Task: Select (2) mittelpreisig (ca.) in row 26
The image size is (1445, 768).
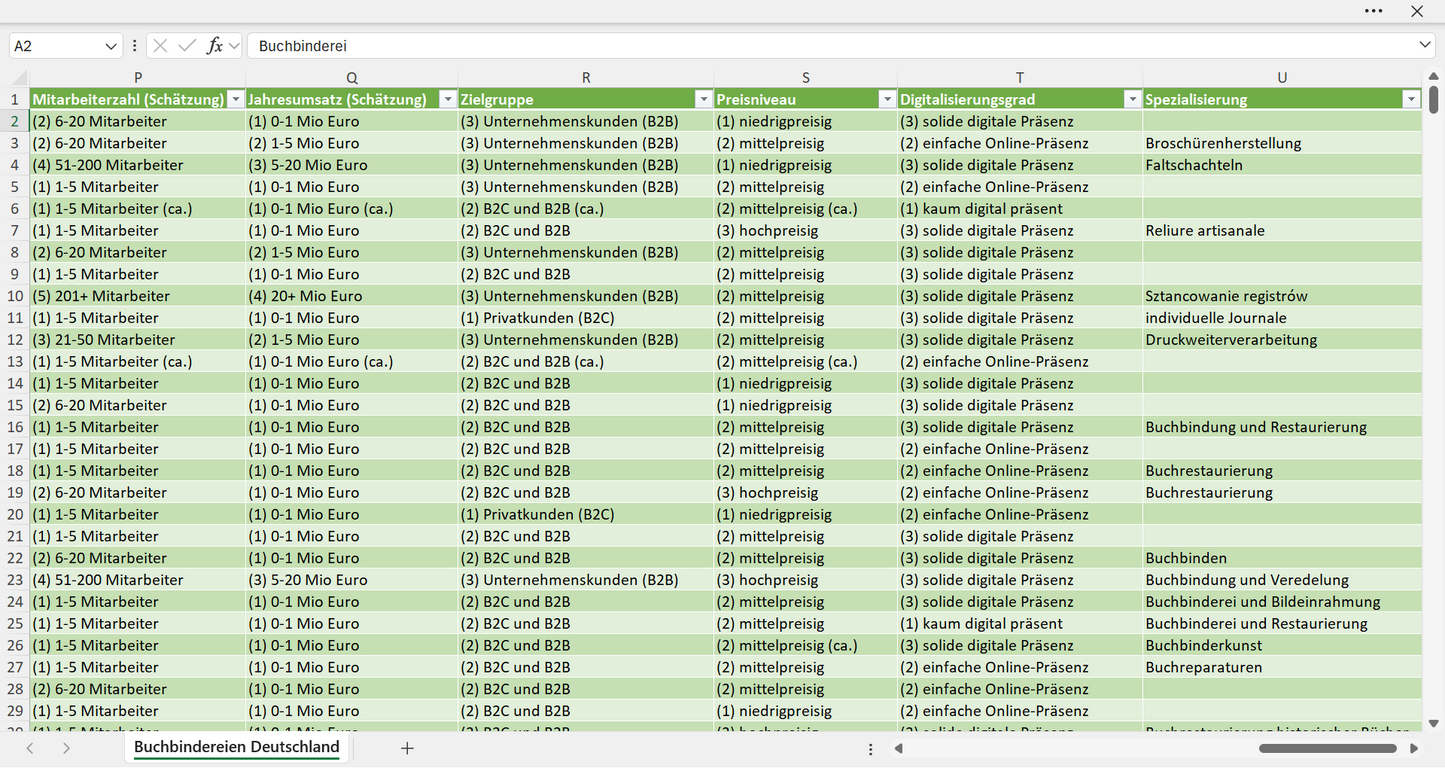Action: pos(806,645)
